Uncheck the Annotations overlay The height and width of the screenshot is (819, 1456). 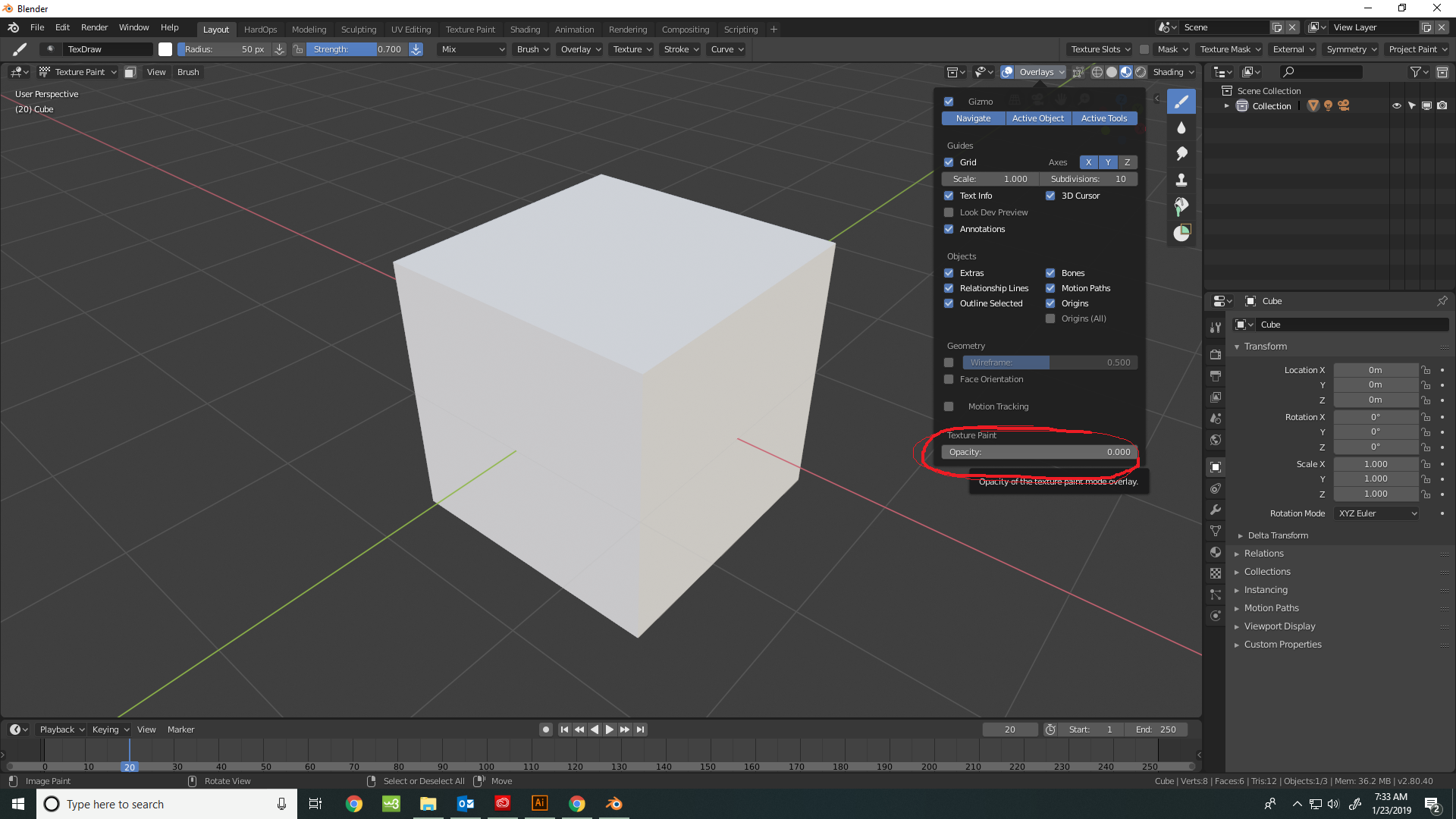pos(949,229)
